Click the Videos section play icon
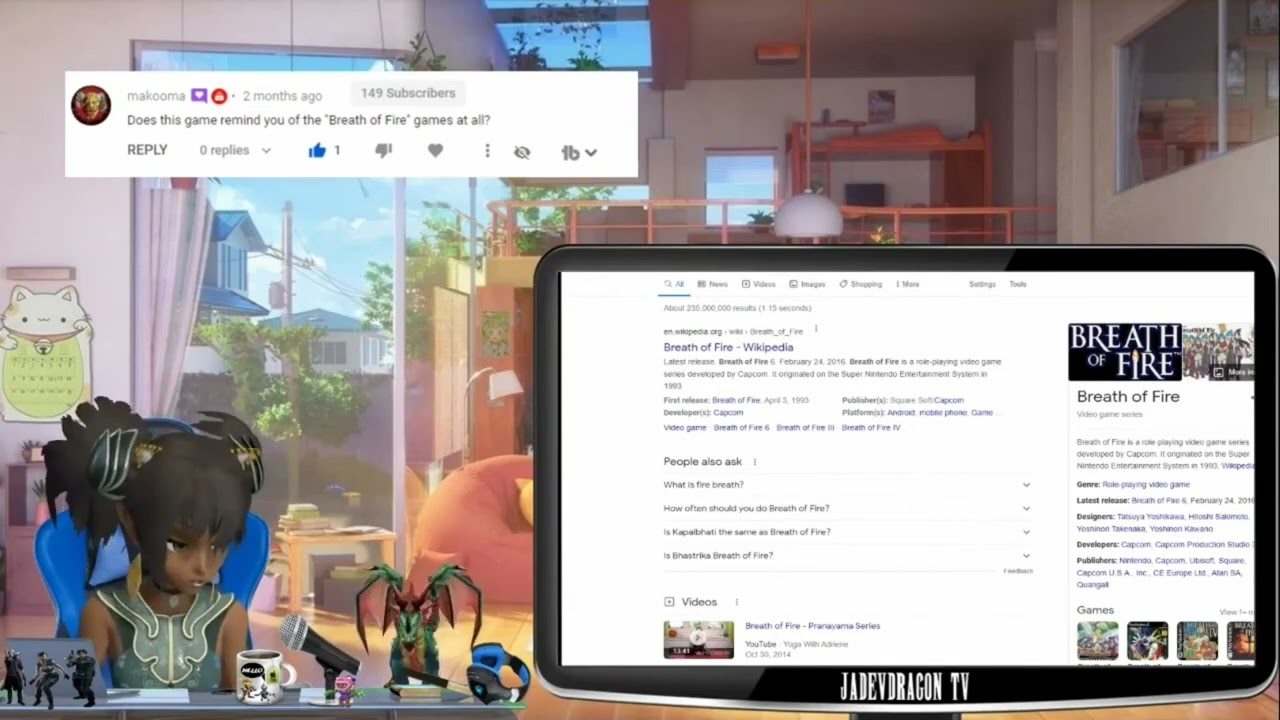Screen dimensions: 1280x720 [x=669, y=602]
